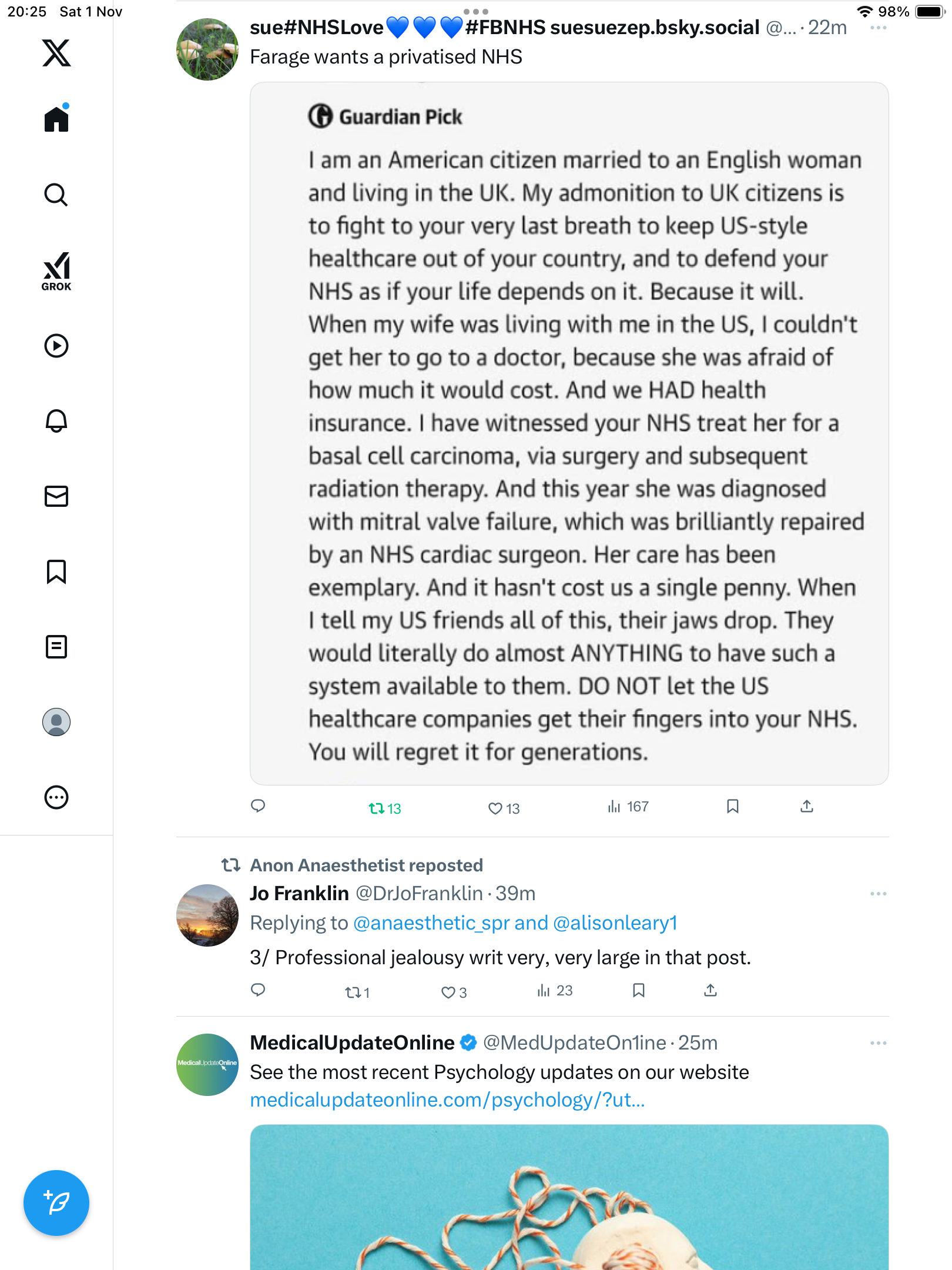The width and height of the screenshot is (952, 1270).
Task: Bookmark Jo Franklin's reply
Action: click(639, 991)
